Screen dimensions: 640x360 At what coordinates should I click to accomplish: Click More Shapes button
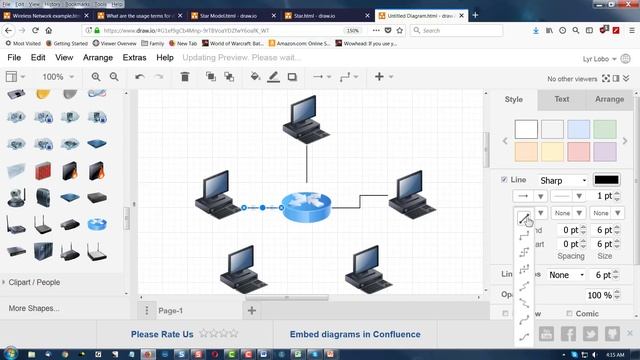click(x=34, y=308)
